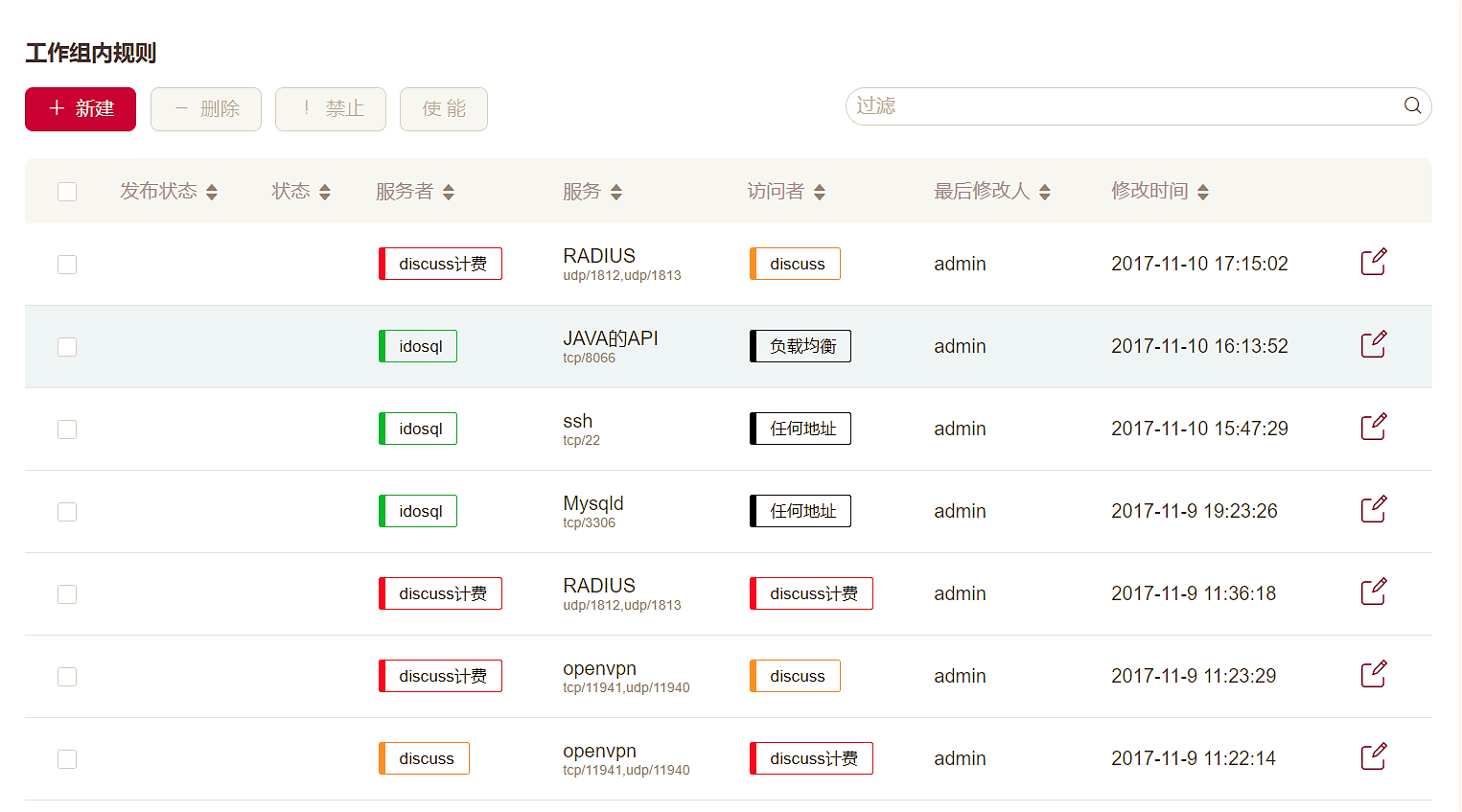Sort by 发布状态 column
The height and width of the screenshot is (812, 1462).
tap(212, 192)
